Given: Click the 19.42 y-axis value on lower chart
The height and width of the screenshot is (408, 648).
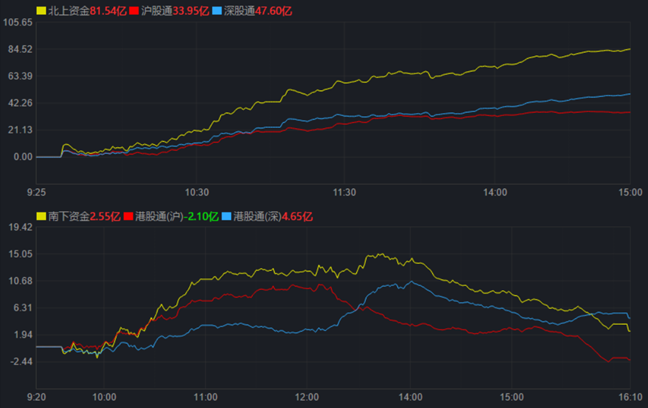Looking at the screenshot, I should pyautogui.click(x=20, y=227).
